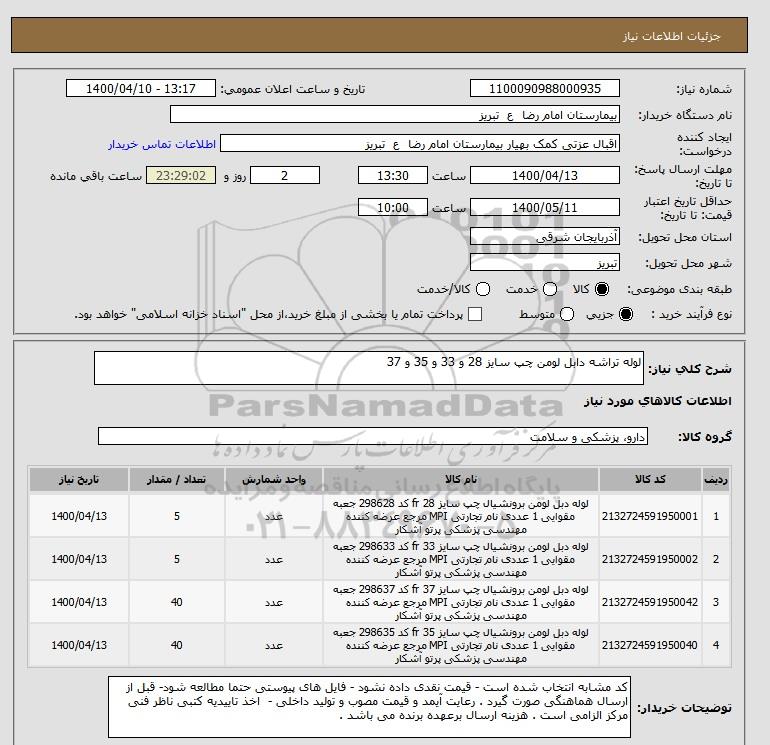770x745 pixels.
Task: Click the item name with size 37 fr
Action: 461,602
